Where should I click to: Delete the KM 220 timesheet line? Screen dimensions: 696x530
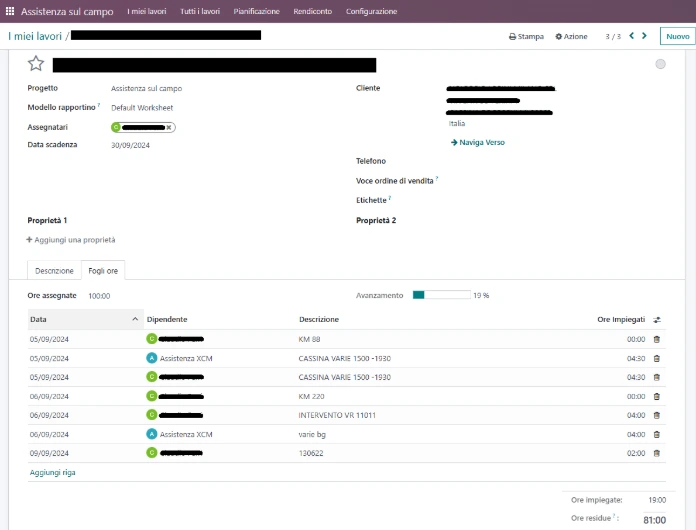coord(656,396)
